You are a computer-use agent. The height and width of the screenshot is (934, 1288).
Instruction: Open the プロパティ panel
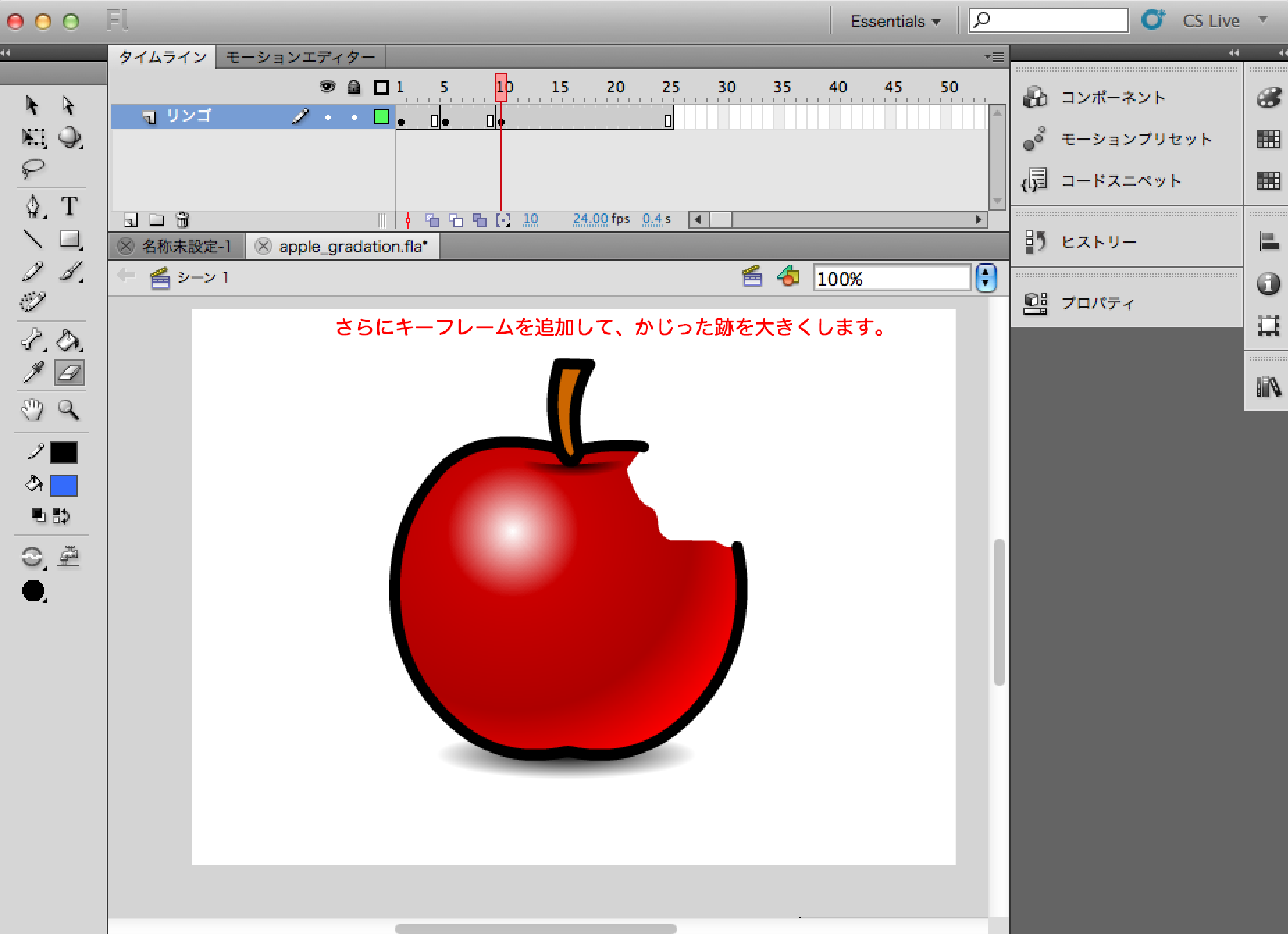coord(1097,303)
